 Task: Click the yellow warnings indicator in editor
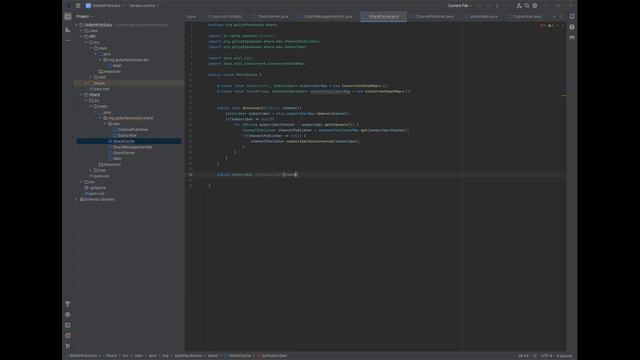(551, 25)
